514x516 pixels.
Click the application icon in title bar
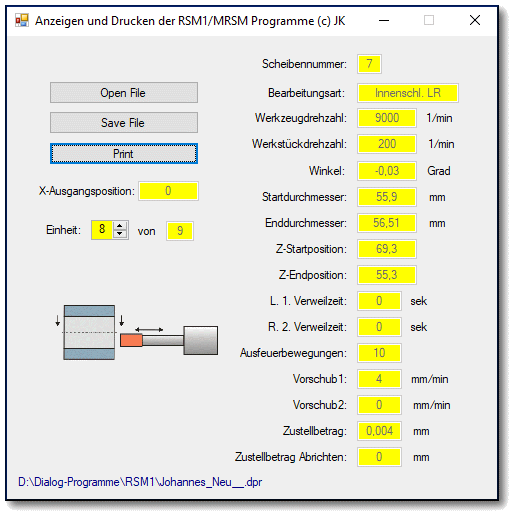click(x=22, y=20)
